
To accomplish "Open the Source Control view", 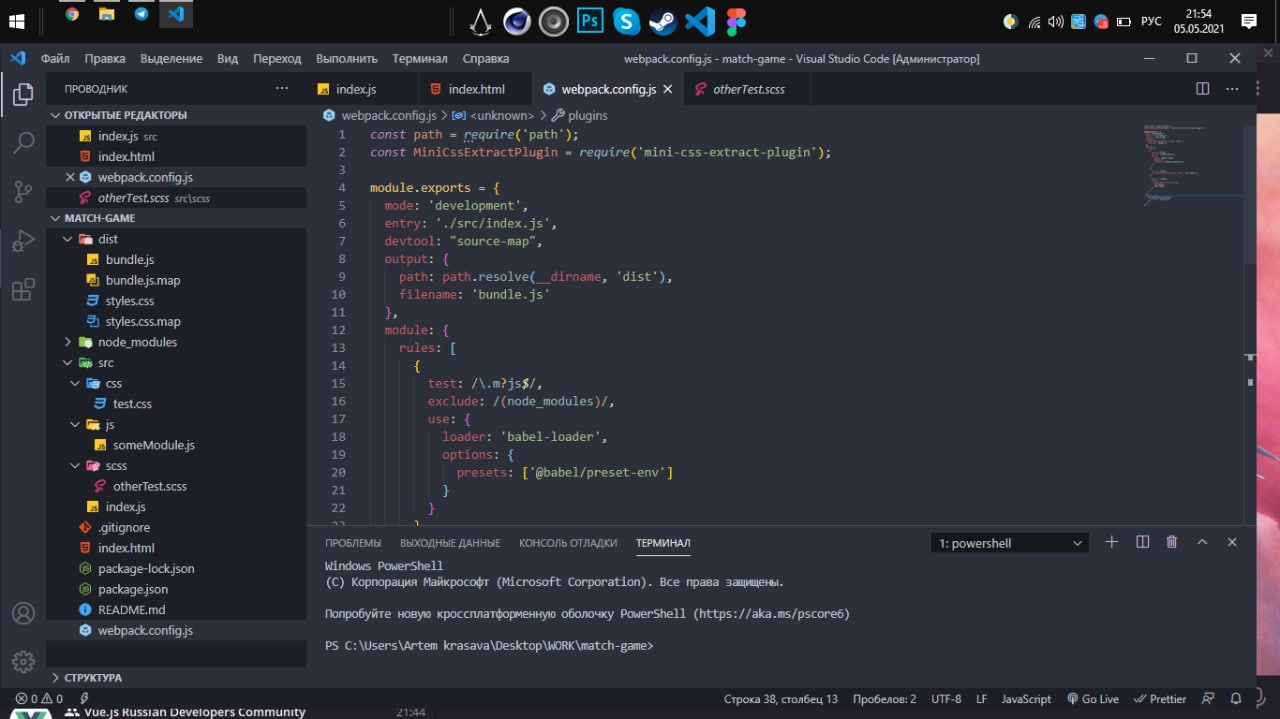I will click(23, 192).
